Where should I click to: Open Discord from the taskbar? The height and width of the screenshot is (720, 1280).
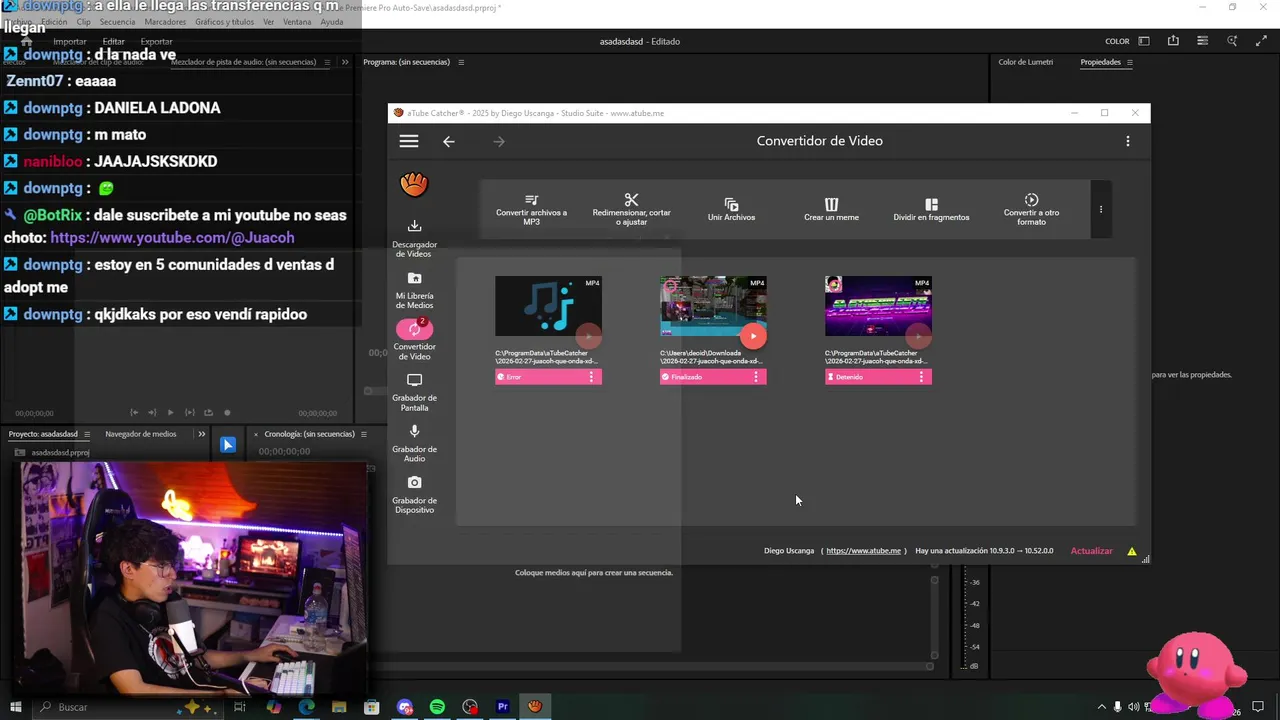click(x=404, y=707)
